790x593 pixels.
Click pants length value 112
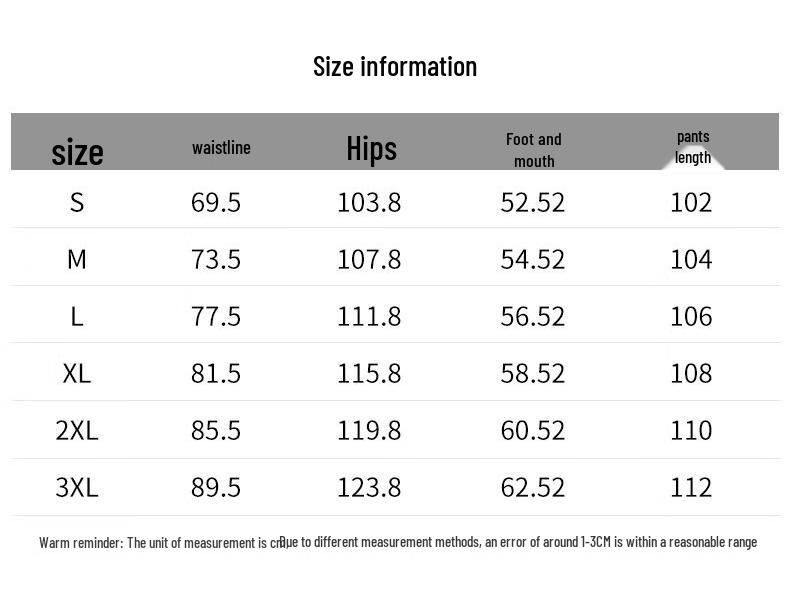tap(691, 488)
